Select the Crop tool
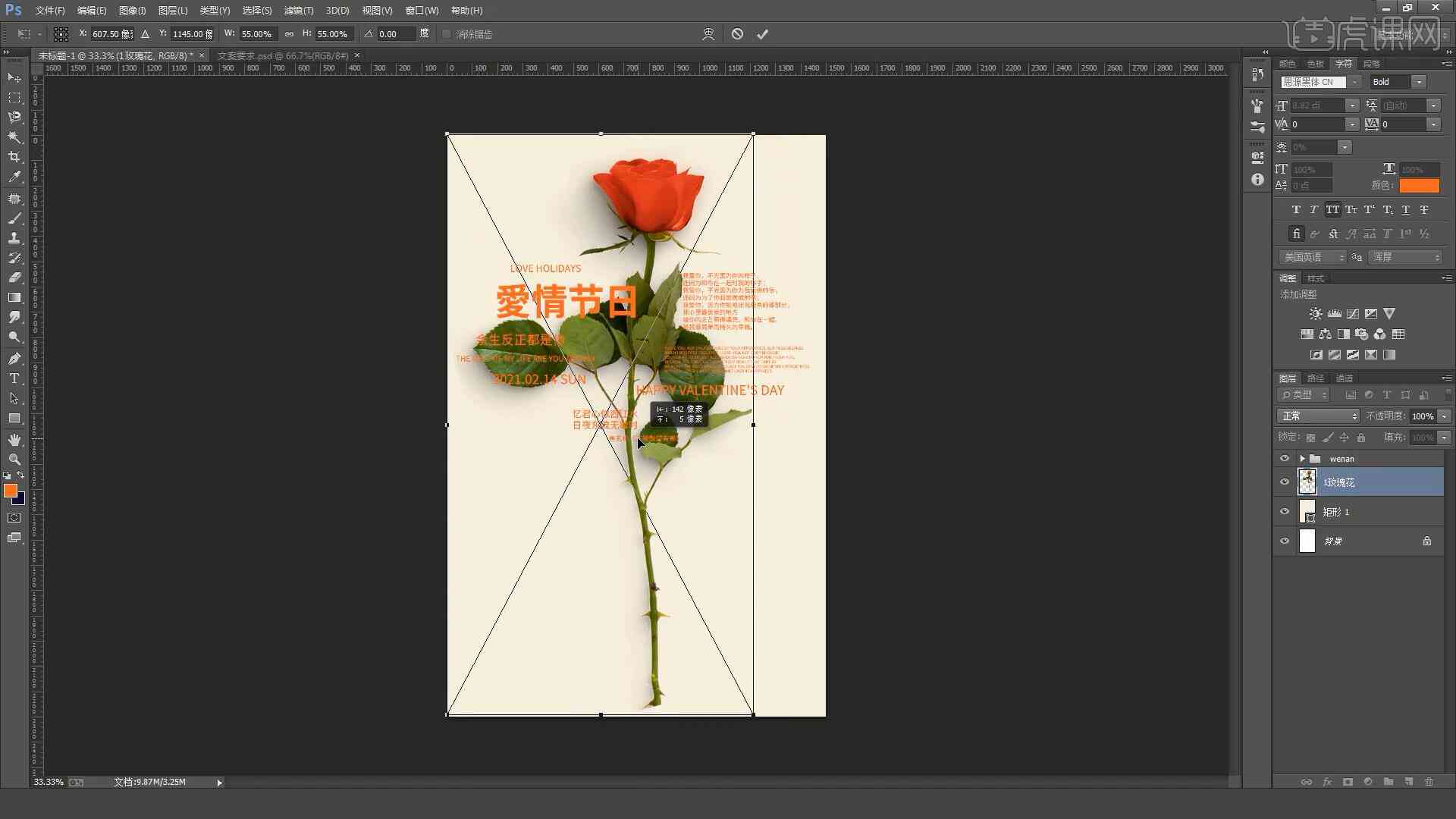 tap(14, 157)
